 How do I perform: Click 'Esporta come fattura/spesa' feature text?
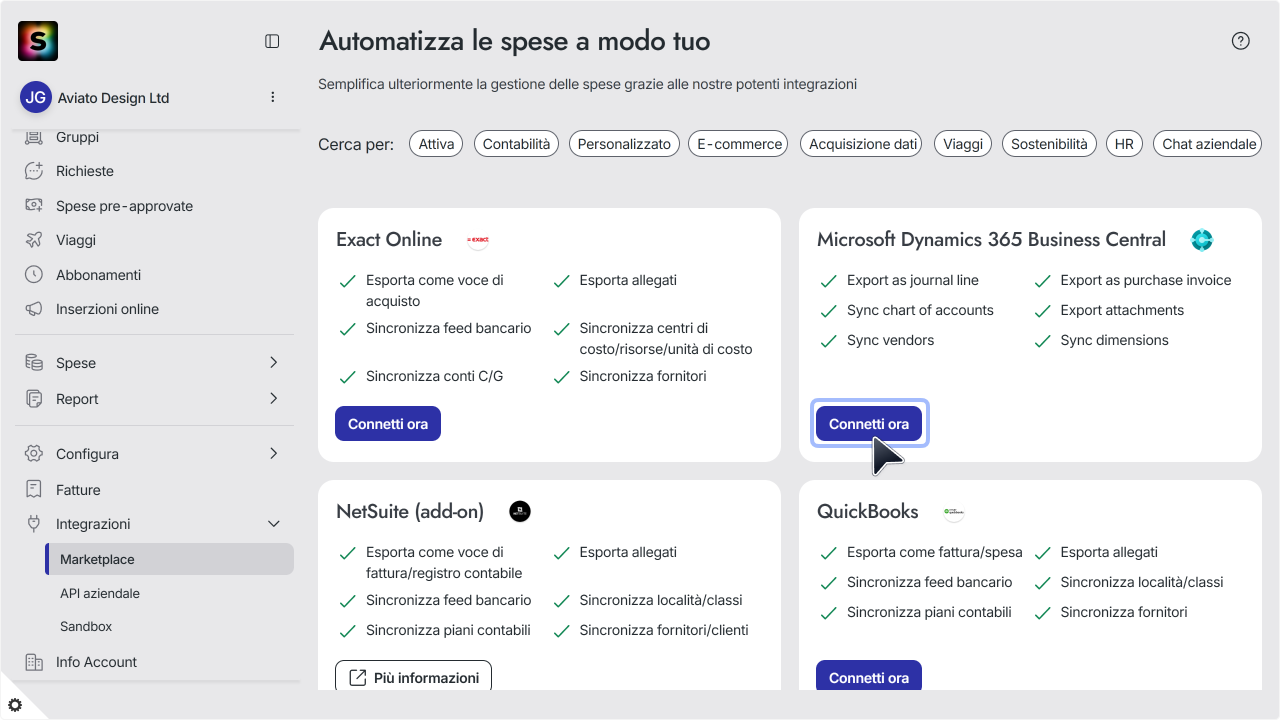click(x=935, y=552)
